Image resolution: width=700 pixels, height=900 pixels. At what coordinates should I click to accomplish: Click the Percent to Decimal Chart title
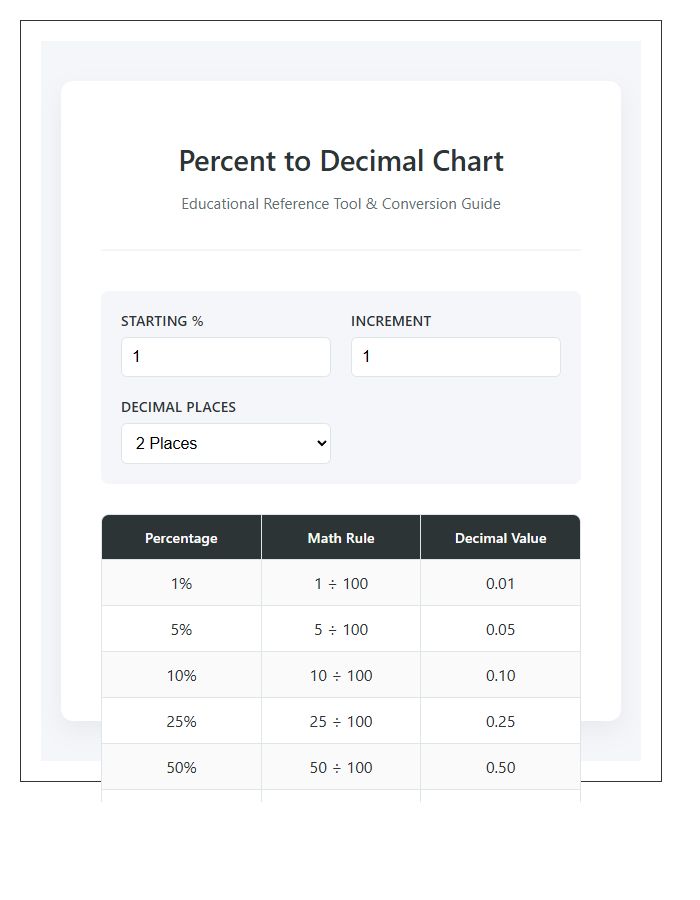tap(341, 161)
